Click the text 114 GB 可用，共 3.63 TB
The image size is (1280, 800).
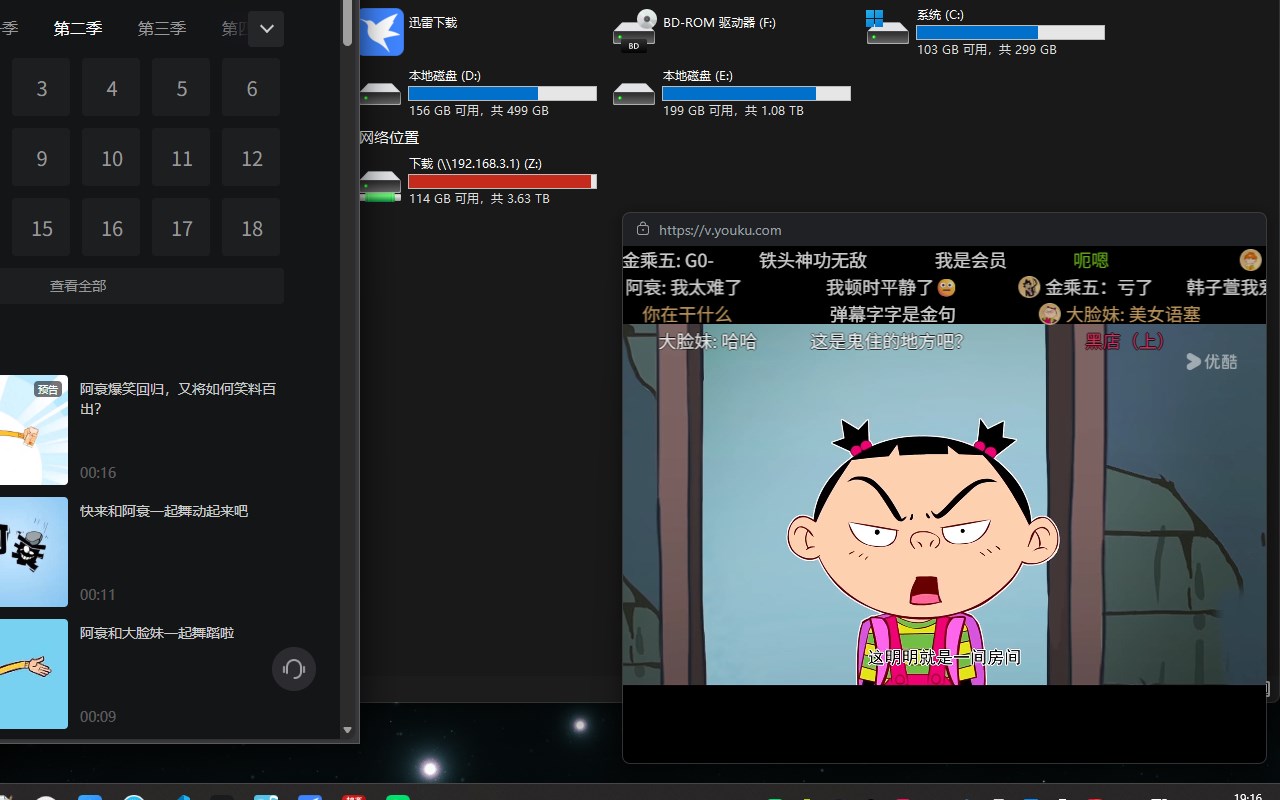[479, 199]
